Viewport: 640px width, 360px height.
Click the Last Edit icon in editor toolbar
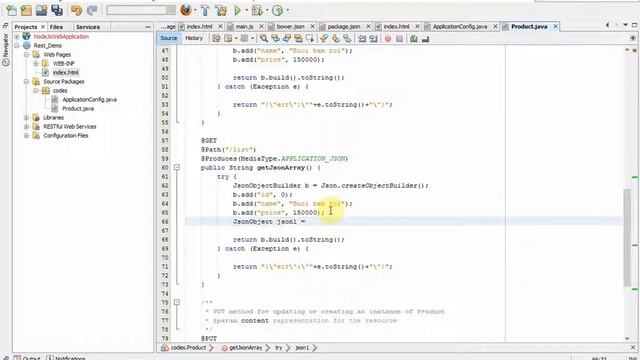point(216,38)
